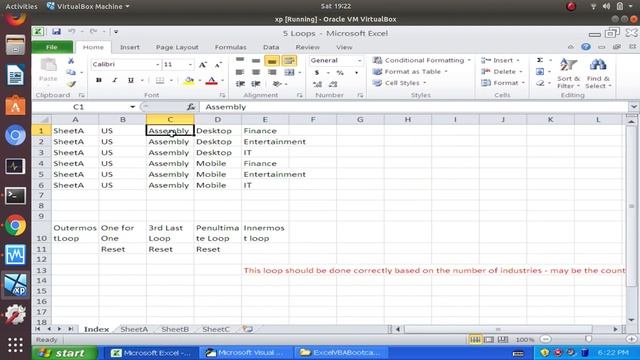Click the Format Painter brush icon
This screenshot has width=640, height=360.
(71, 84)
